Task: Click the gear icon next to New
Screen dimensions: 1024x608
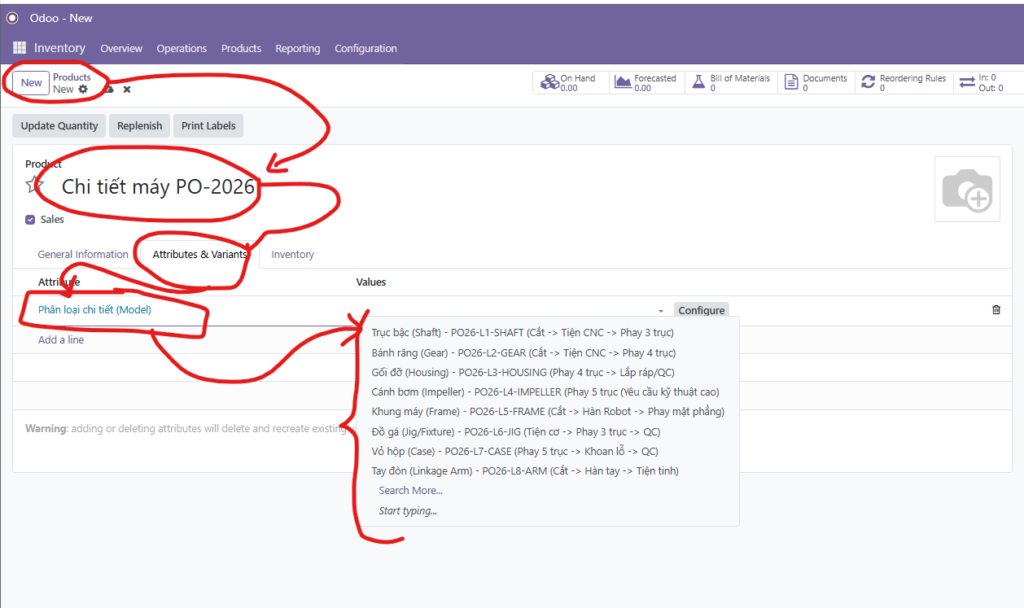Action: click(x=83, y=89)
